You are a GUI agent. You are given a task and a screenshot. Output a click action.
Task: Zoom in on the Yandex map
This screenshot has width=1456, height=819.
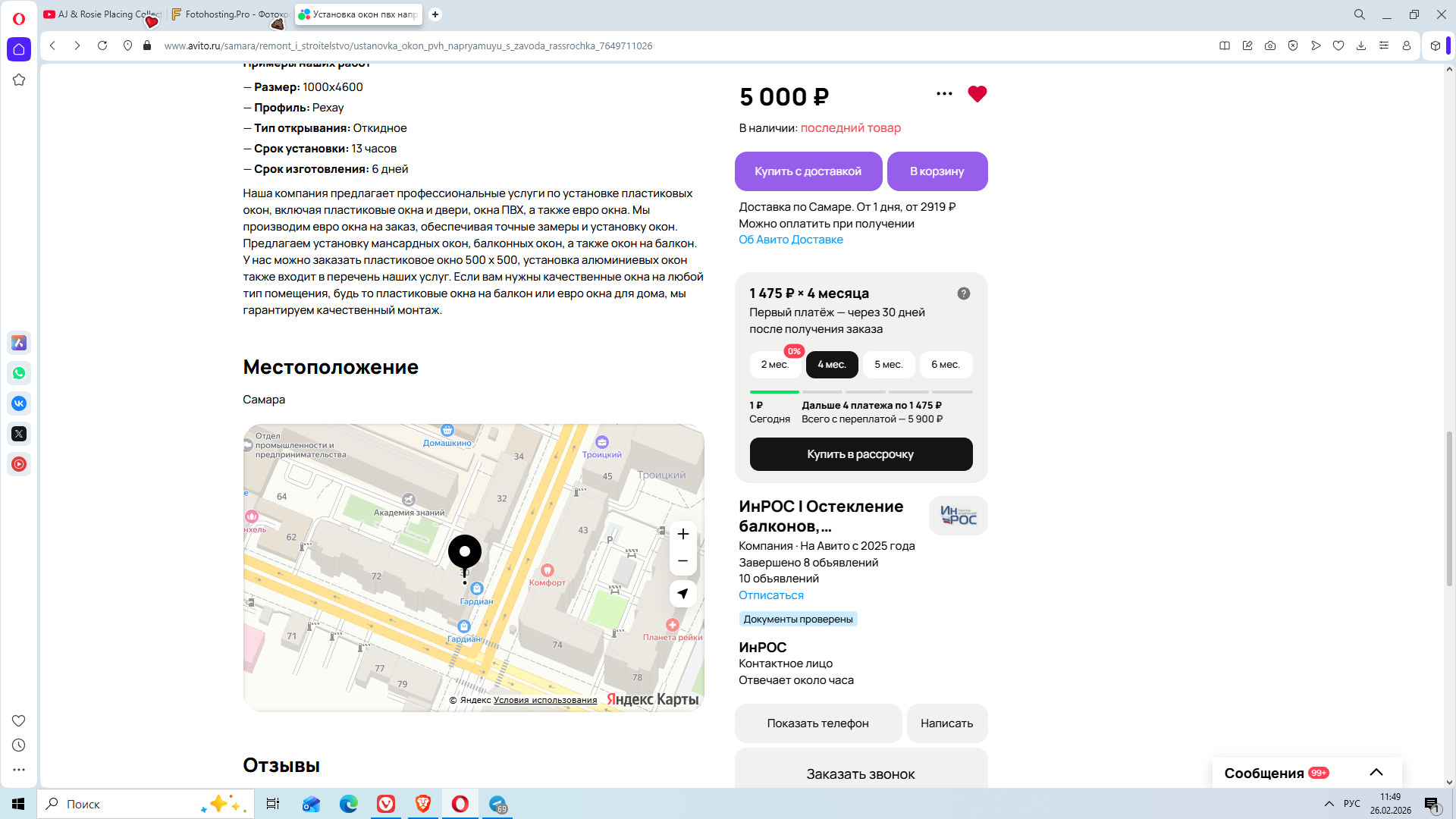[682, 534]
